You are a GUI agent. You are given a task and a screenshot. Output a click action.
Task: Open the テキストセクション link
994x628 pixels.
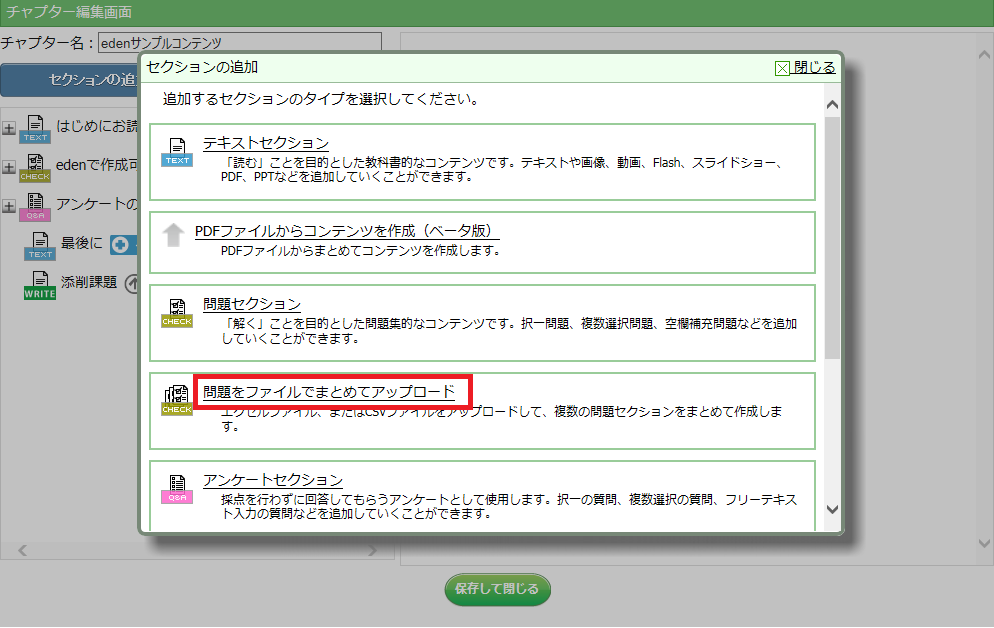[x=266, y=143]
